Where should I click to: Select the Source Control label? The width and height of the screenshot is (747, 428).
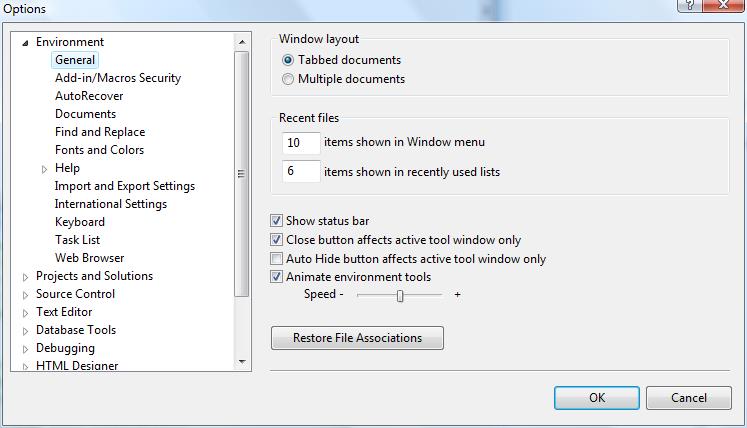point(75,294)
